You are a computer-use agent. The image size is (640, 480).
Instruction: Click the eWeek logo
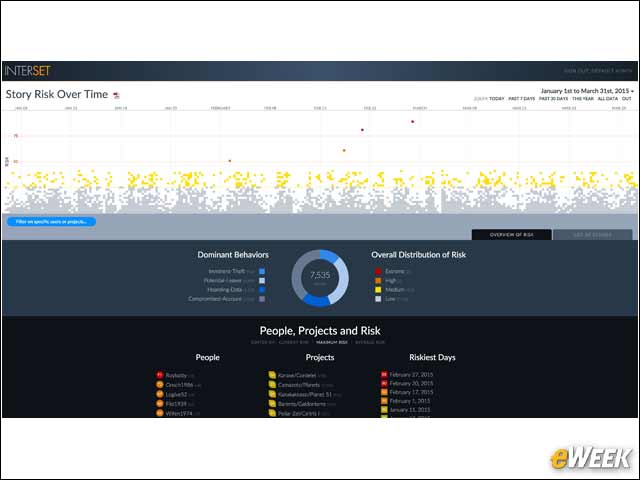(x=590, y=458)
